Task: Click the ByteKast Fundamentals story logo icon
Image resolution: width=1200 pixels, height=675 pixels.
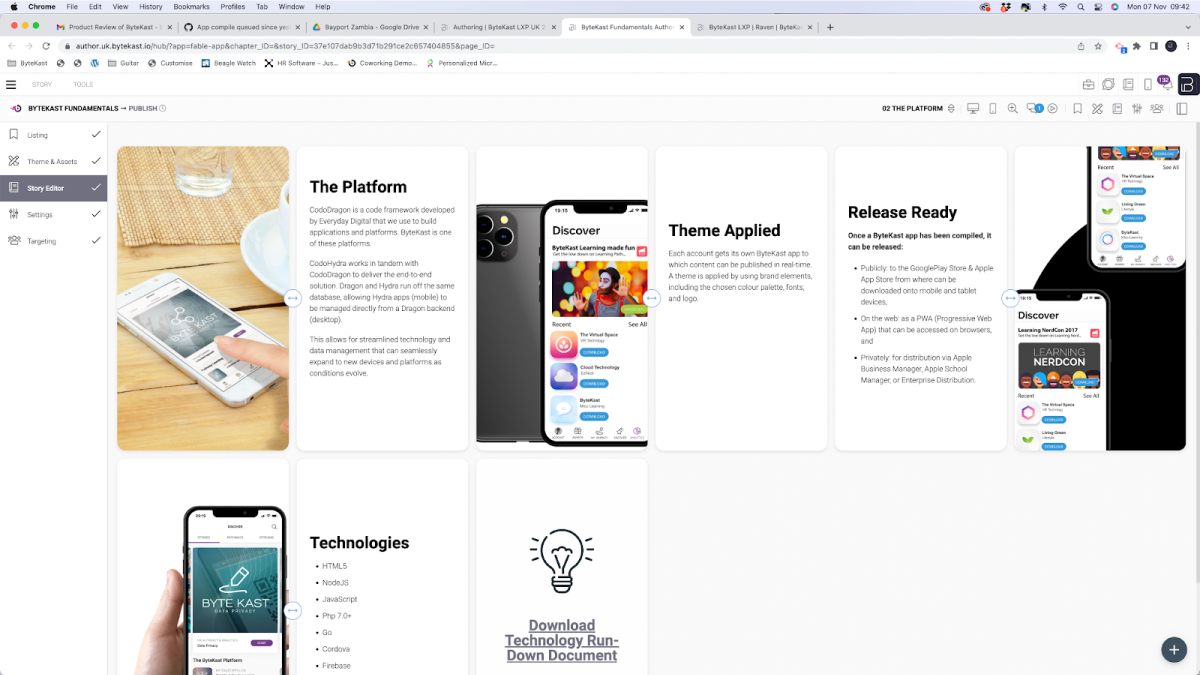Action: [16, 108]
